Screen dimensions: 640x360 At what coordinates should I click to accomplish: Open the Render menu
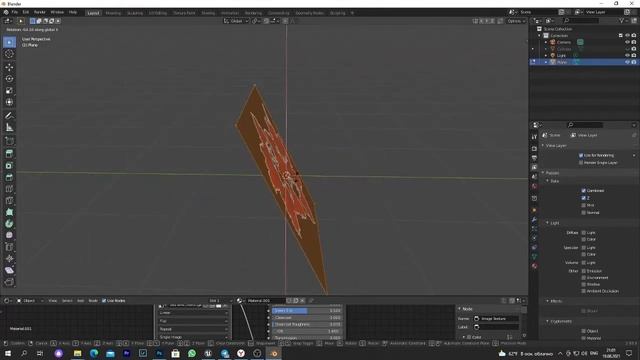tap(40, 12)
